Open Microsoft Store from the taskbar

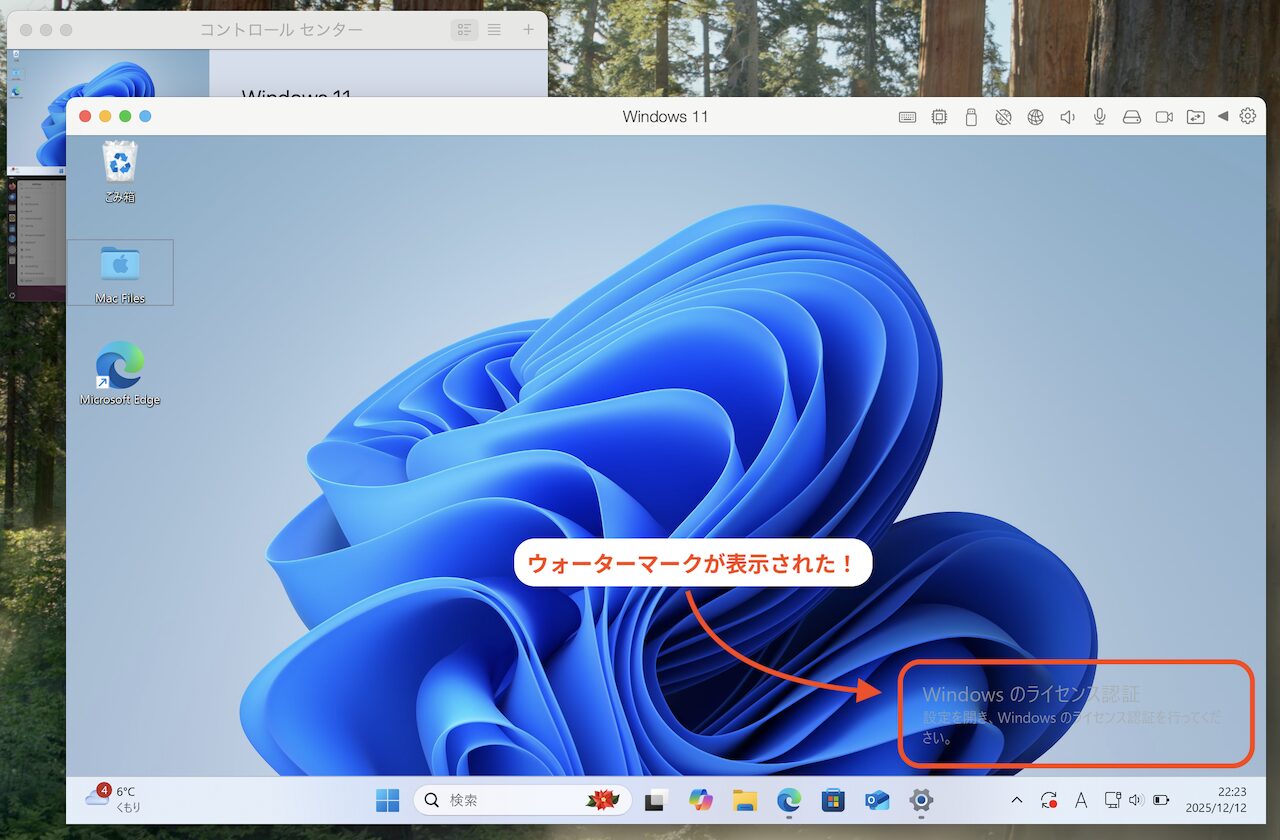pos(832,800)
